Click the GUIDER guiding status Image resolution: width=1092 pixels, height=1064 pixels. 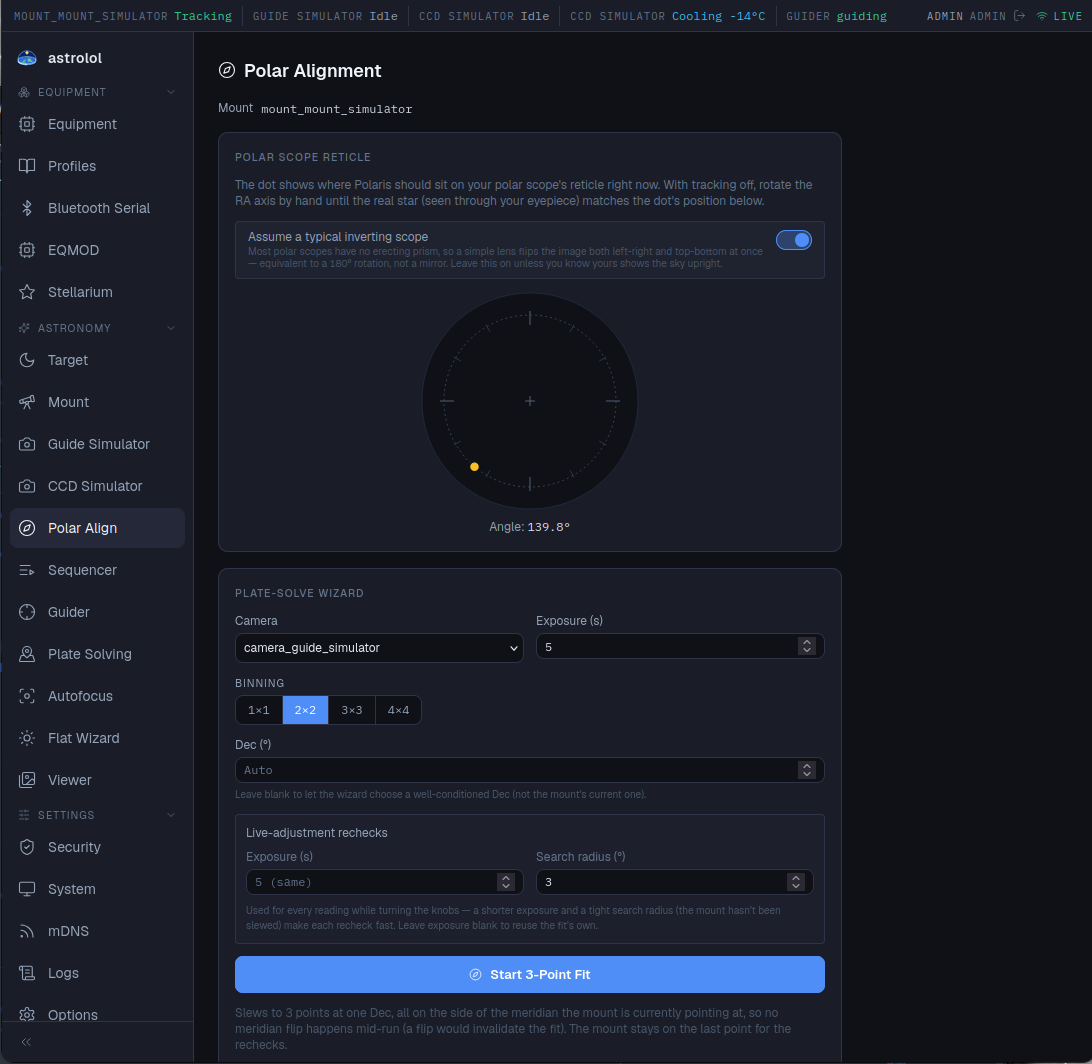836,15
